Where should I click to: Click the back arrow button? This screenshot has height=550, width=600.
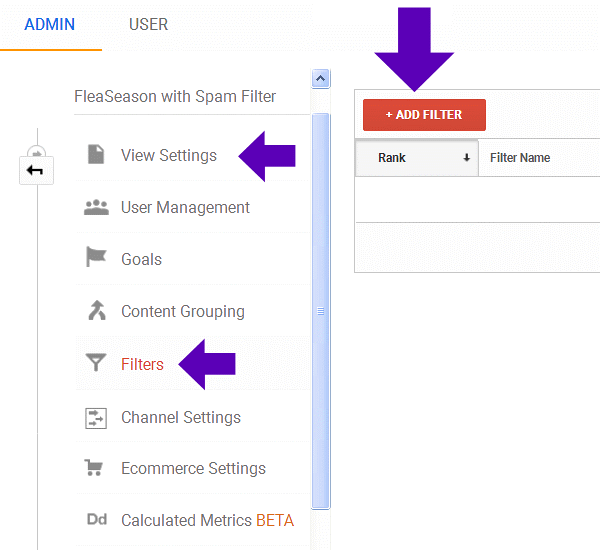(35, 170)
